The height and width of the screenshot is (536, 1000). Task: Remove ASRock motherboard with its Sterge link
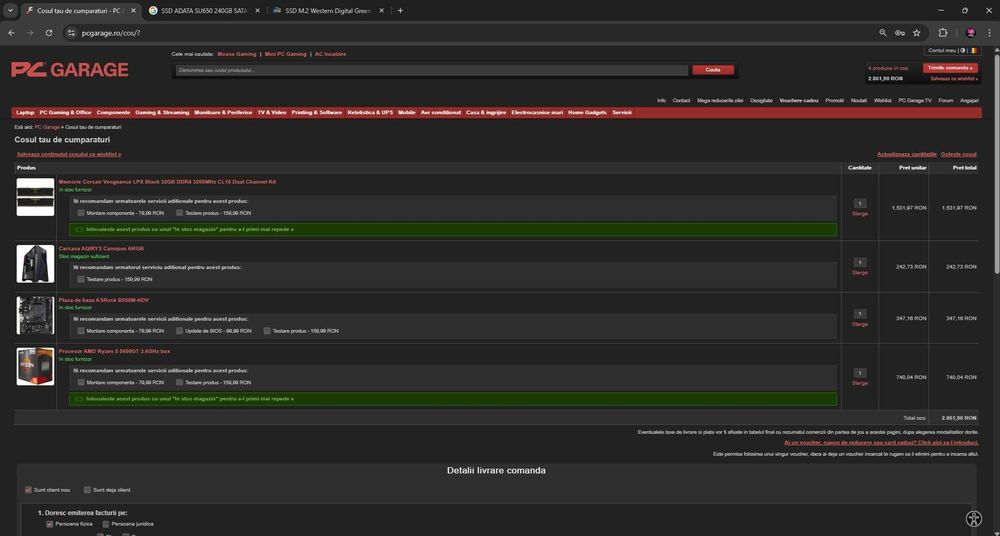860,324
